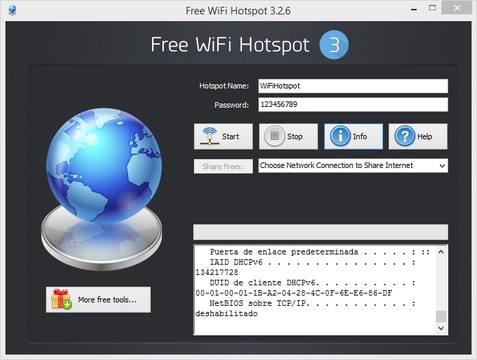Click the Stop square icon
This screenshot has width=477, height=360.
(274, 136)
